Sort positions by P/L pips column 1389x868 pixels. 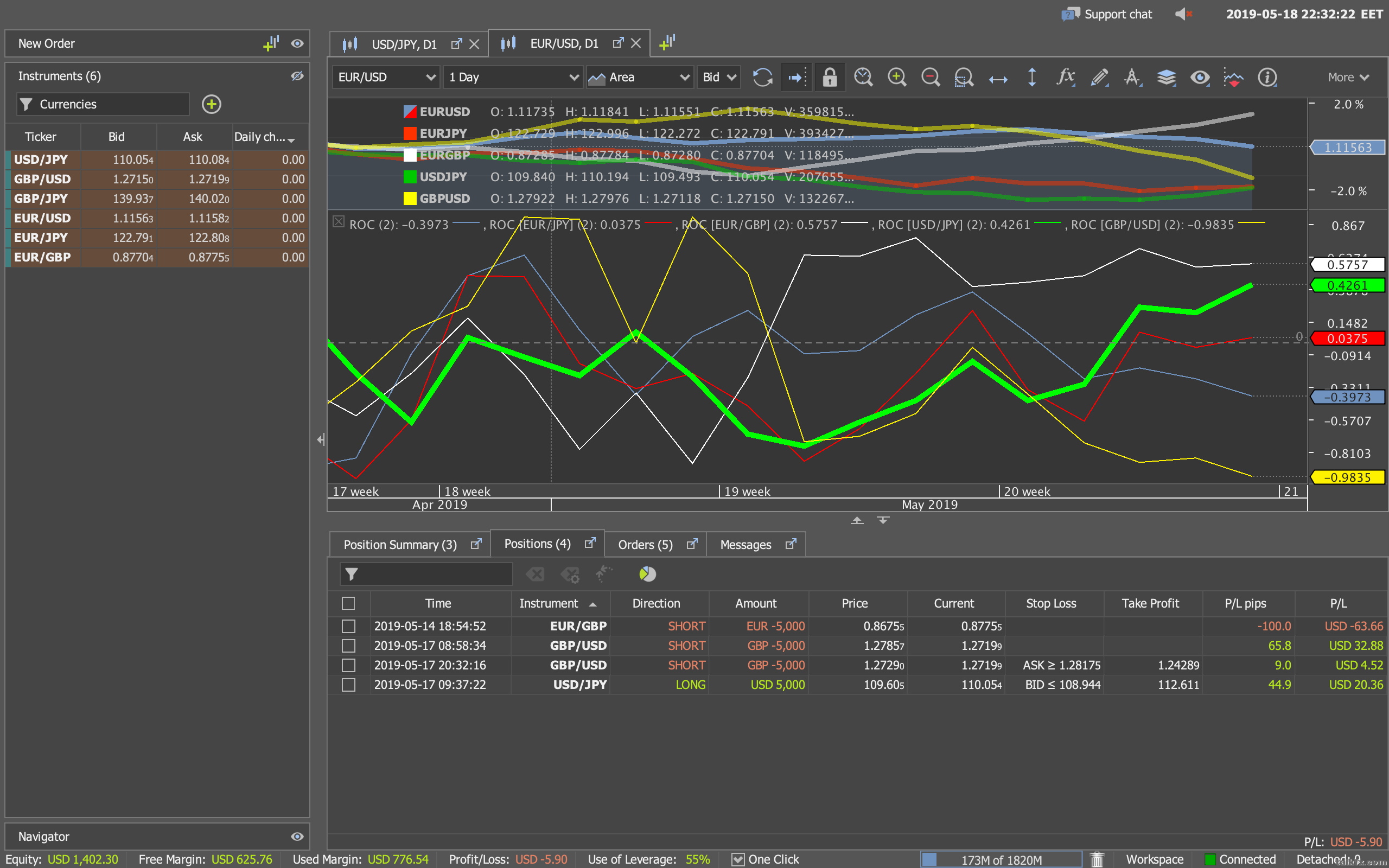(x=1249, y=603)
